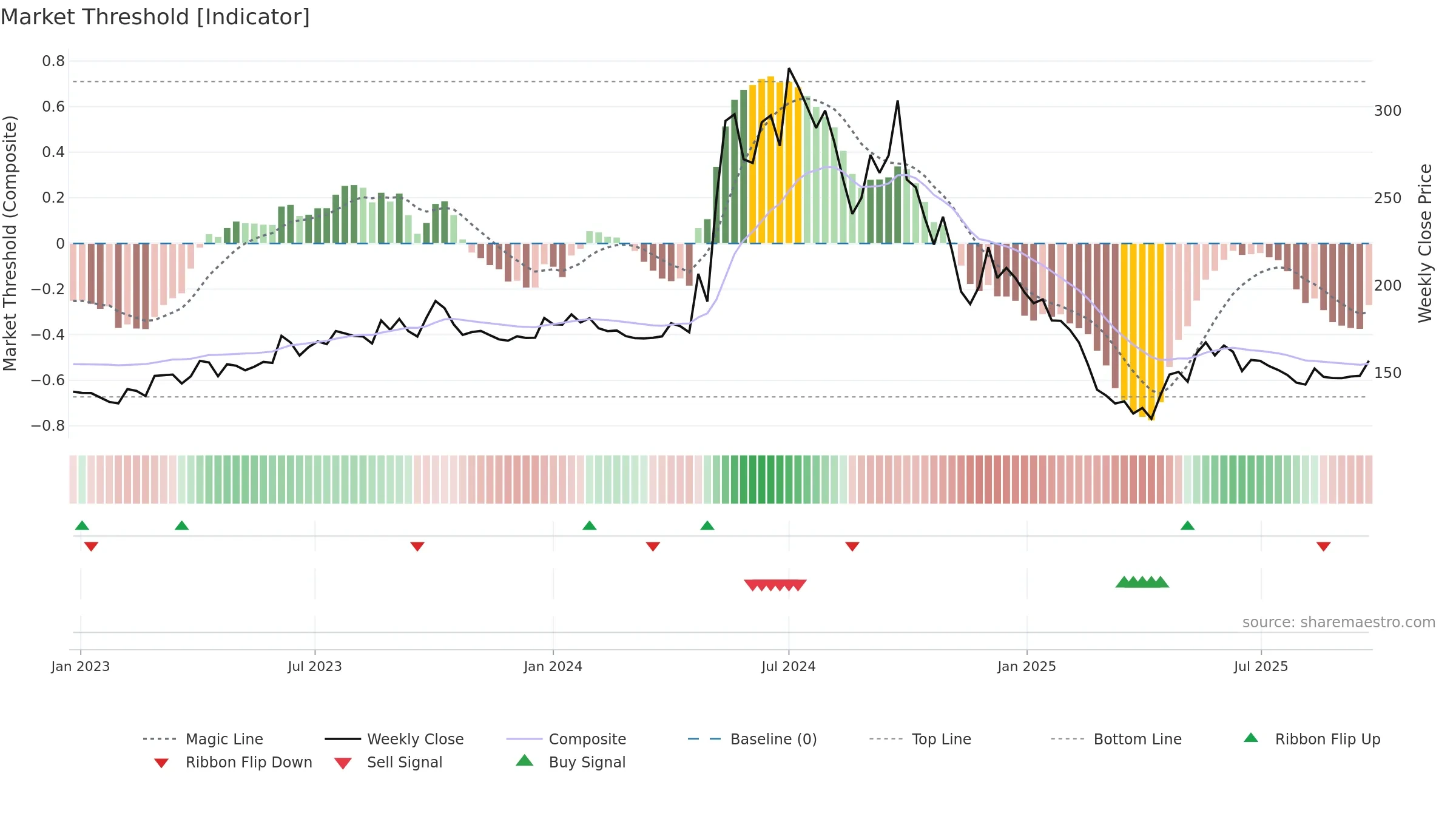The height and width of the screenshot is (819, 1456).
Task: Toggle the Composite legend entry
Action: click(x=566, y=739)
